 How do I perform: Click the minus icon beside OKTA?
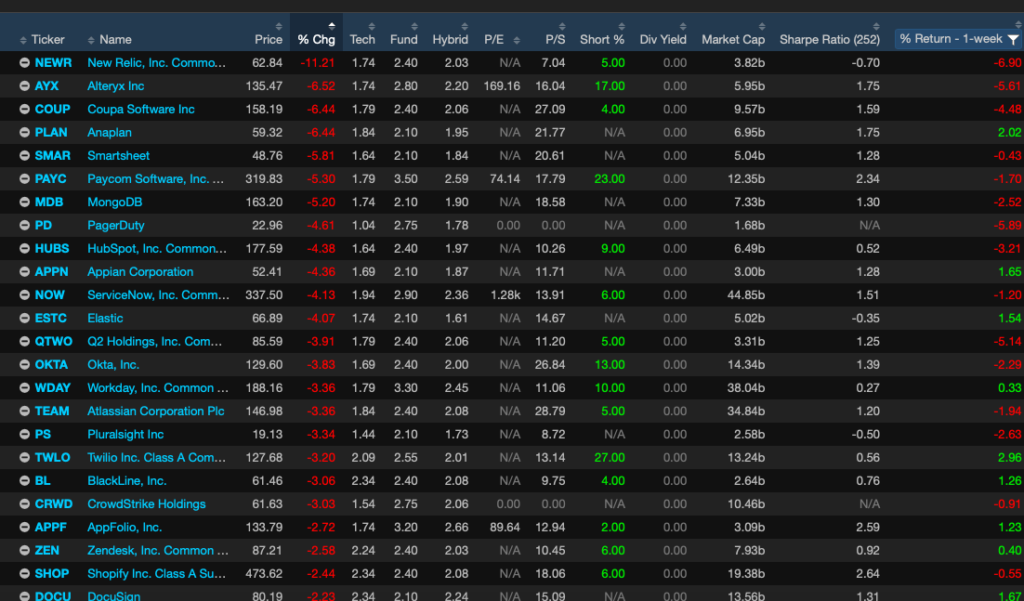point(24,365)
